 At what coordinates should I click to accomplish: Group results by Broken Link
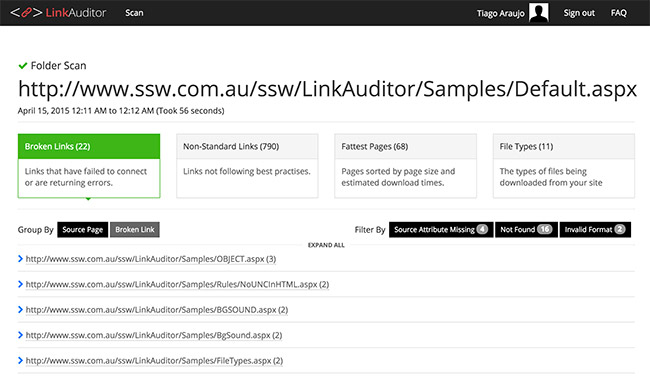point(135,229)
